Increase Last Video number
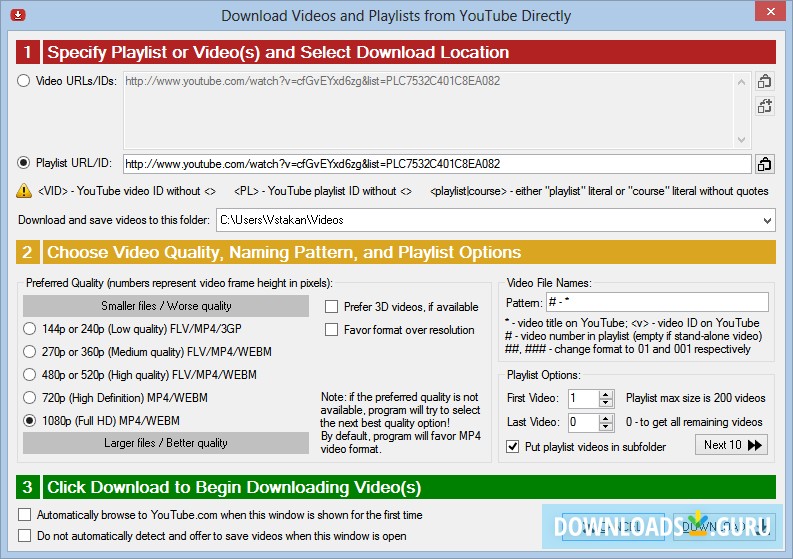Image resolution: width=793 pixels, height=559 pixels. (x=605, y=418)
